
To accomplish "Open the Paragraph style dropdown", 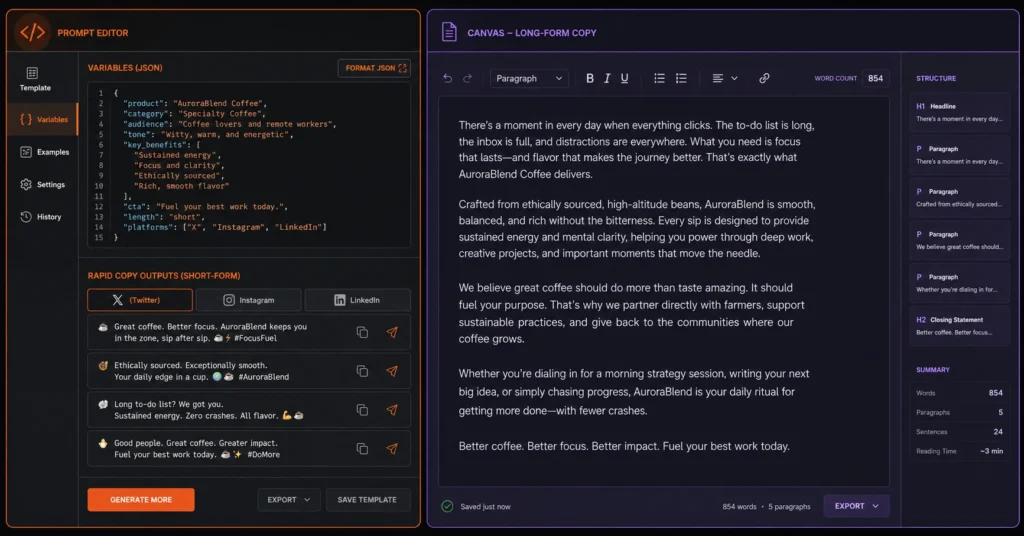I will pyautogui.click(x=529, y=78).
